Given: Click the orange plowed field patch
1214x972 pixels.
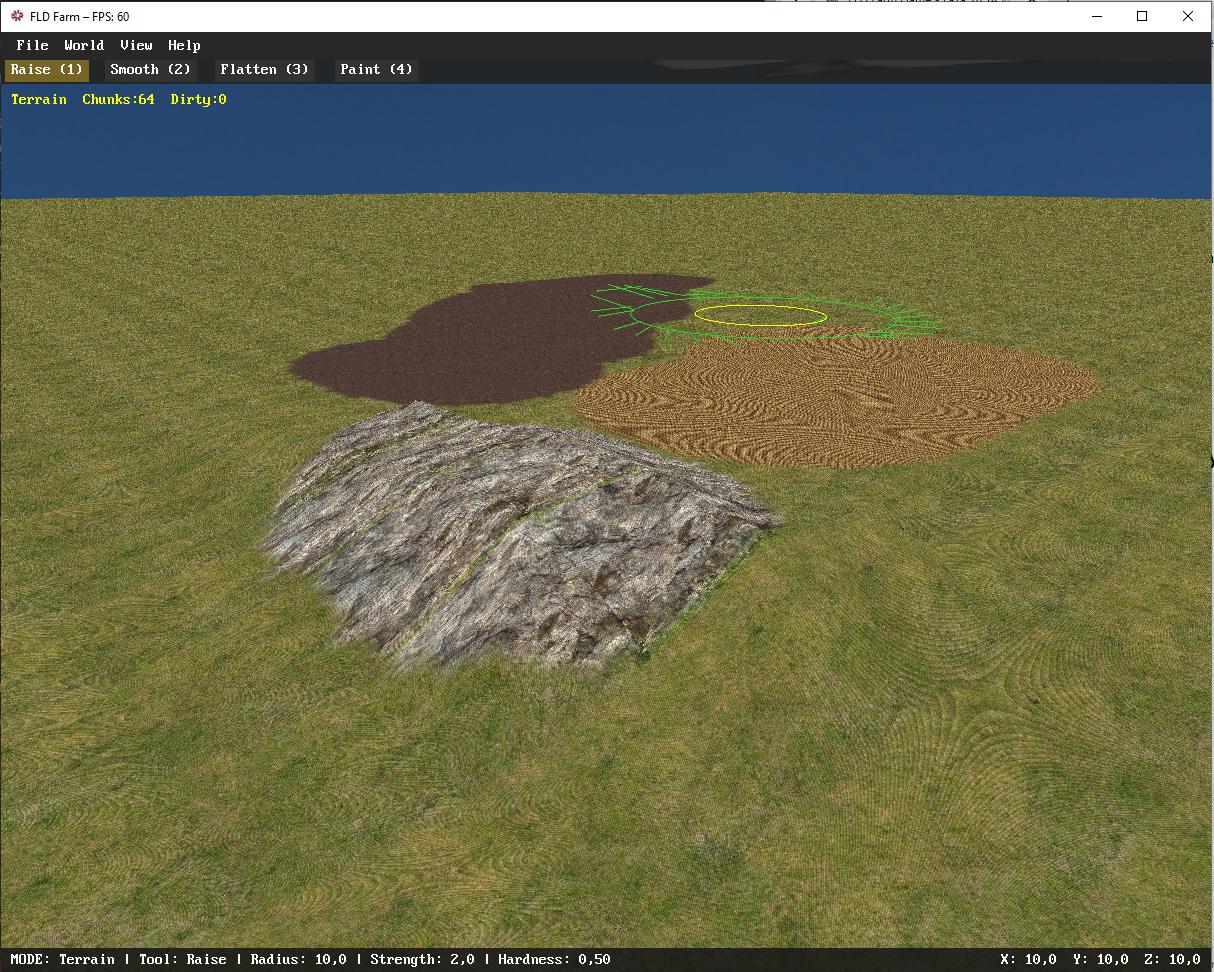Looking at the screenshot, I should click(840, 400).
